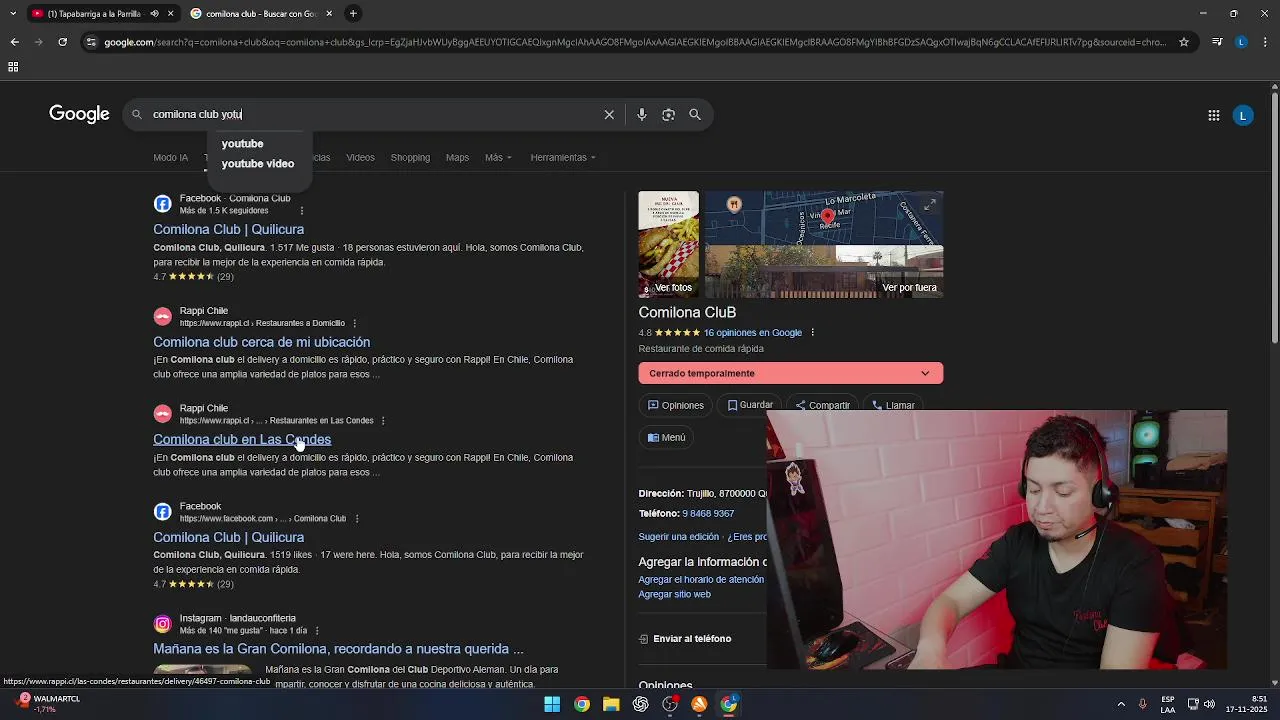This screenshot has width=1280, height=720.
Task: Switch to the Modo IA tab
Action: 170,158
